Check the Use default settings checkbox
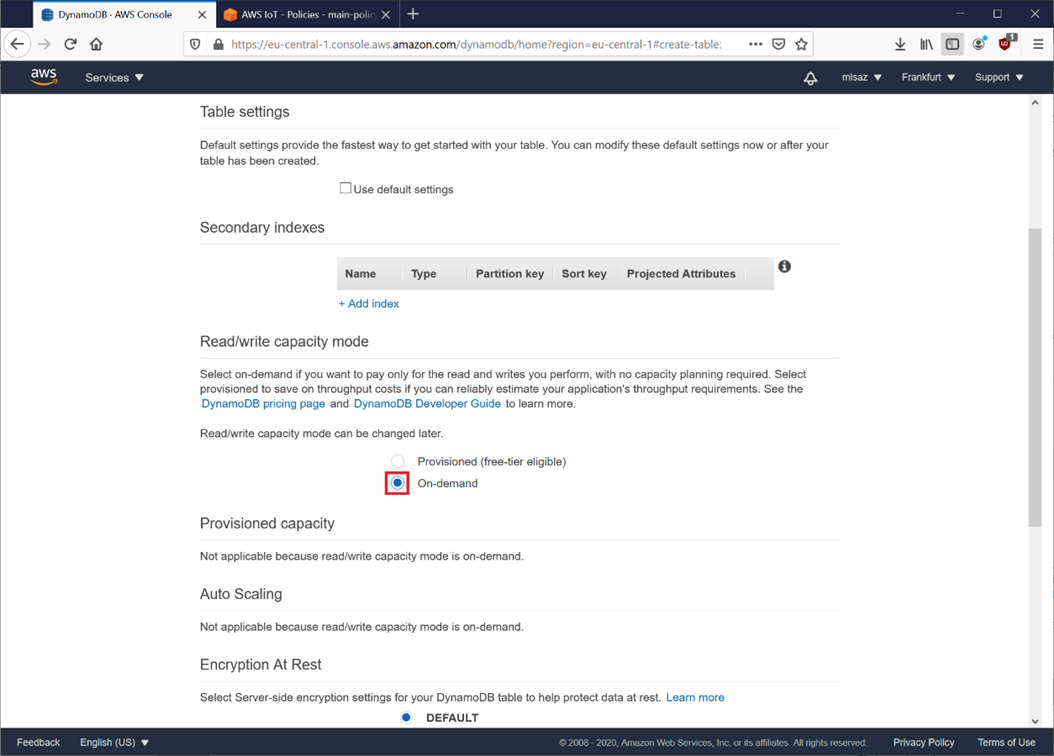Viewport: 1054px width, 756px height. coord(346,188)
